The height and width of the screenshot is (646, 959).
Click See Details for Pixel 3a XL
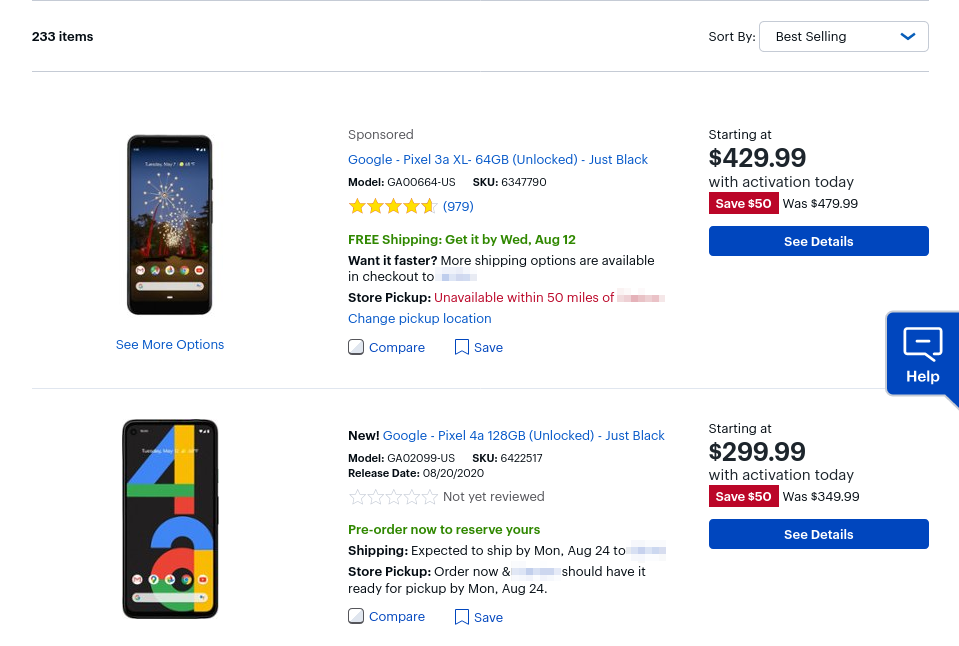(x=818, y=241)
